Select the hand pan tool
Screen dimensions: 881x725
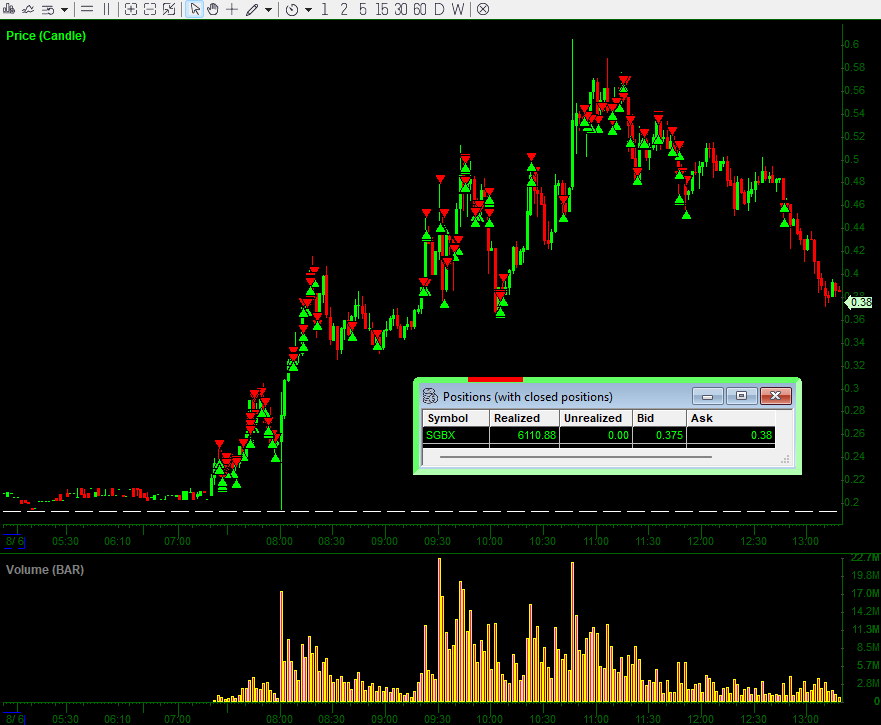pos(212,9)
